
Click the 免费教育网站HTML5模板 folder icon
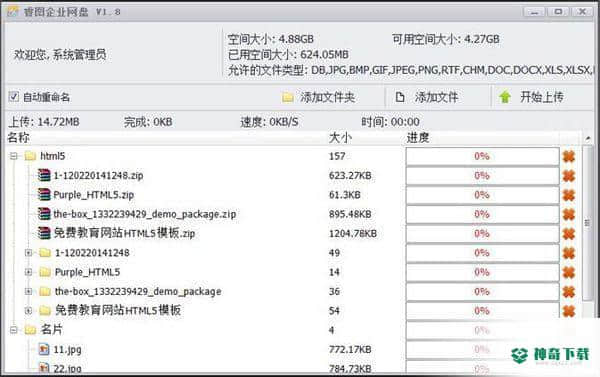click(45, 310)
